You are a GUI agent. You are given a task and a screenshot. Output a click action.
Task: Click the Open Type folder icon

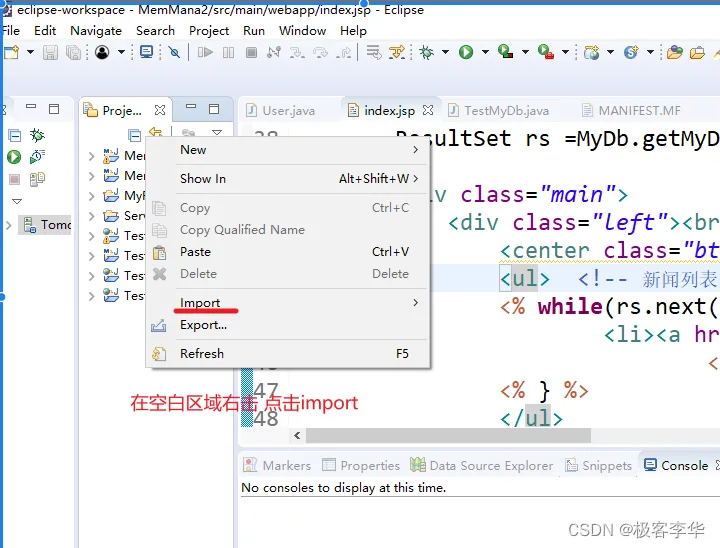point(675,52)
